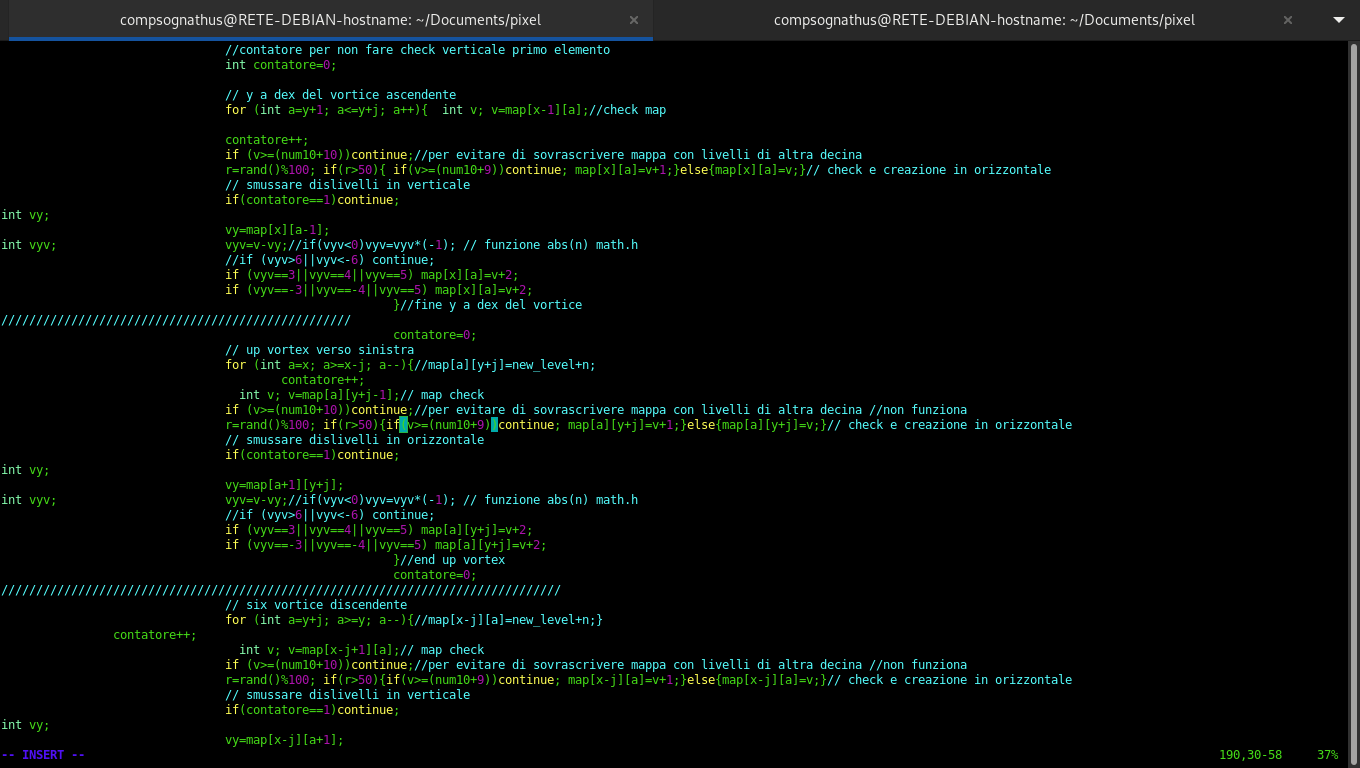The height and width of the screenshot is (768, 1360).
Task: Click the for loop 'for (int a=x; a>=x-j; a--)'
Action: [x=316, y=365]
